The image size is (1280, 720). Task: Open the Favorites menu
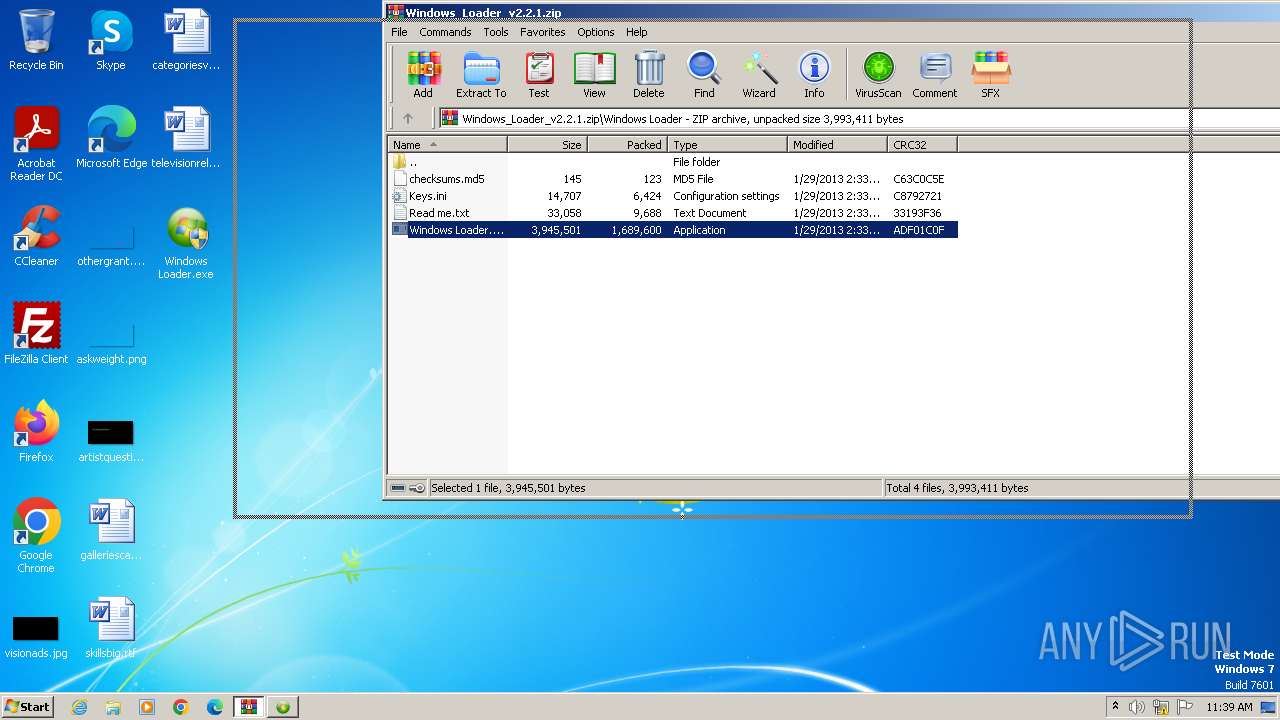542,32
